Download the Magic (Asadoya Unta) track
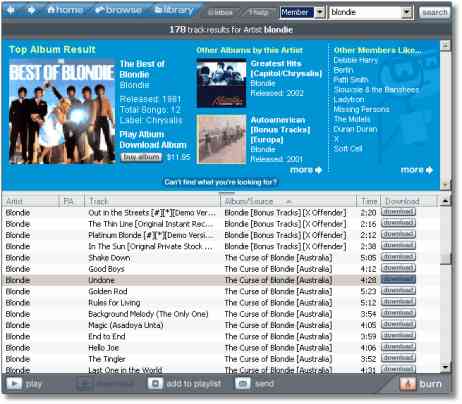 pos(398,324)
